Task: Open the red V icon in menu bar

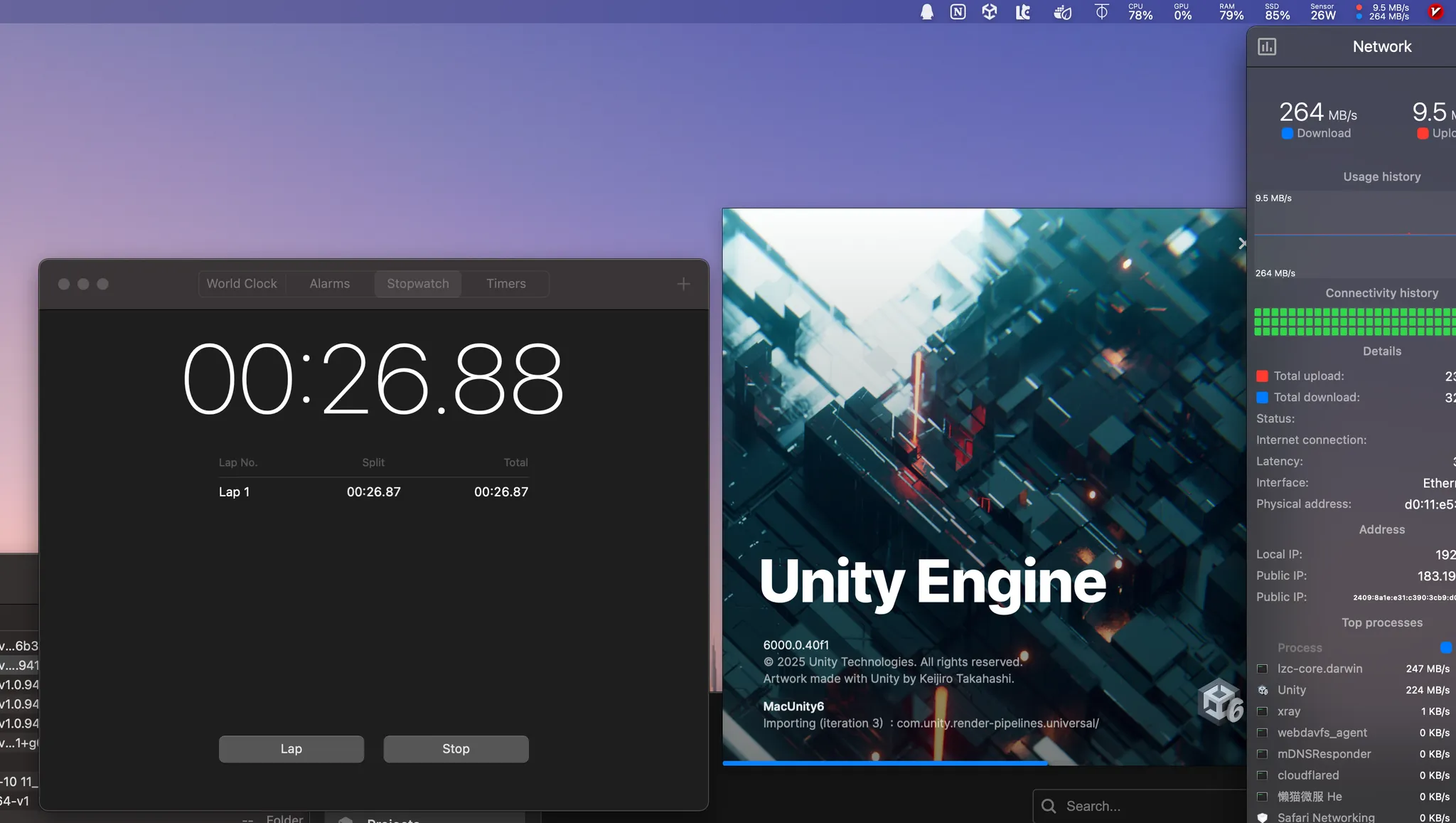Action: pyautogui.click(x=1435, y=12)
